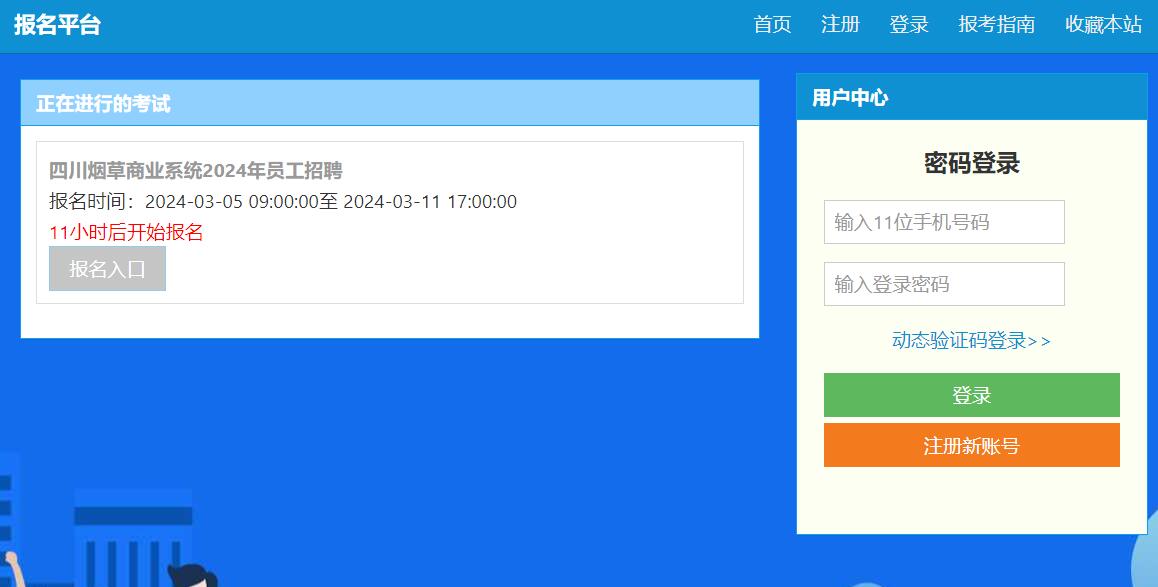This screenshot has width=1158, height=587.
Task: Click the grey 报名入口 button
Action: (x=107, y=269)
